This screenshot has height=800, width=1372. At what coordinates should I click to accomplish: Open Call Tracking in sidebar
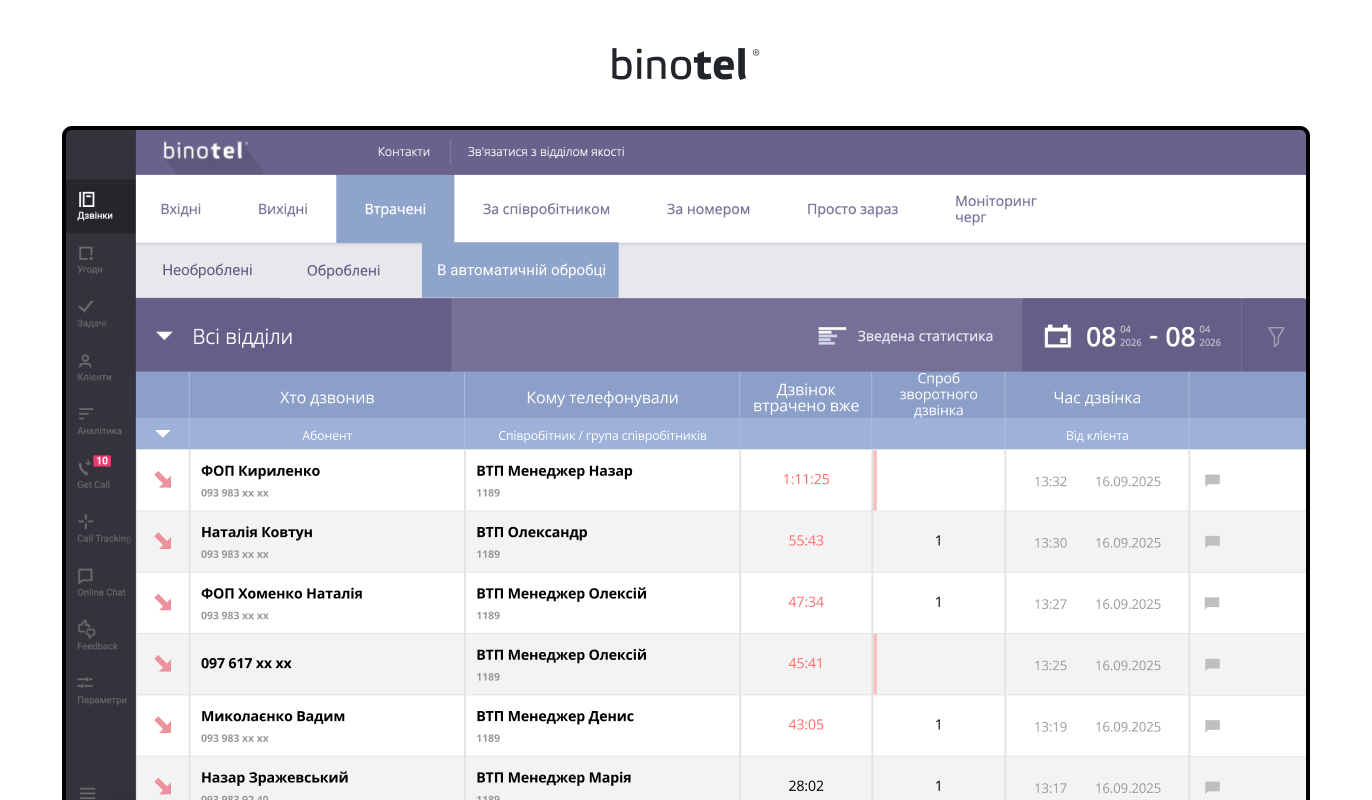coord(103,528)
